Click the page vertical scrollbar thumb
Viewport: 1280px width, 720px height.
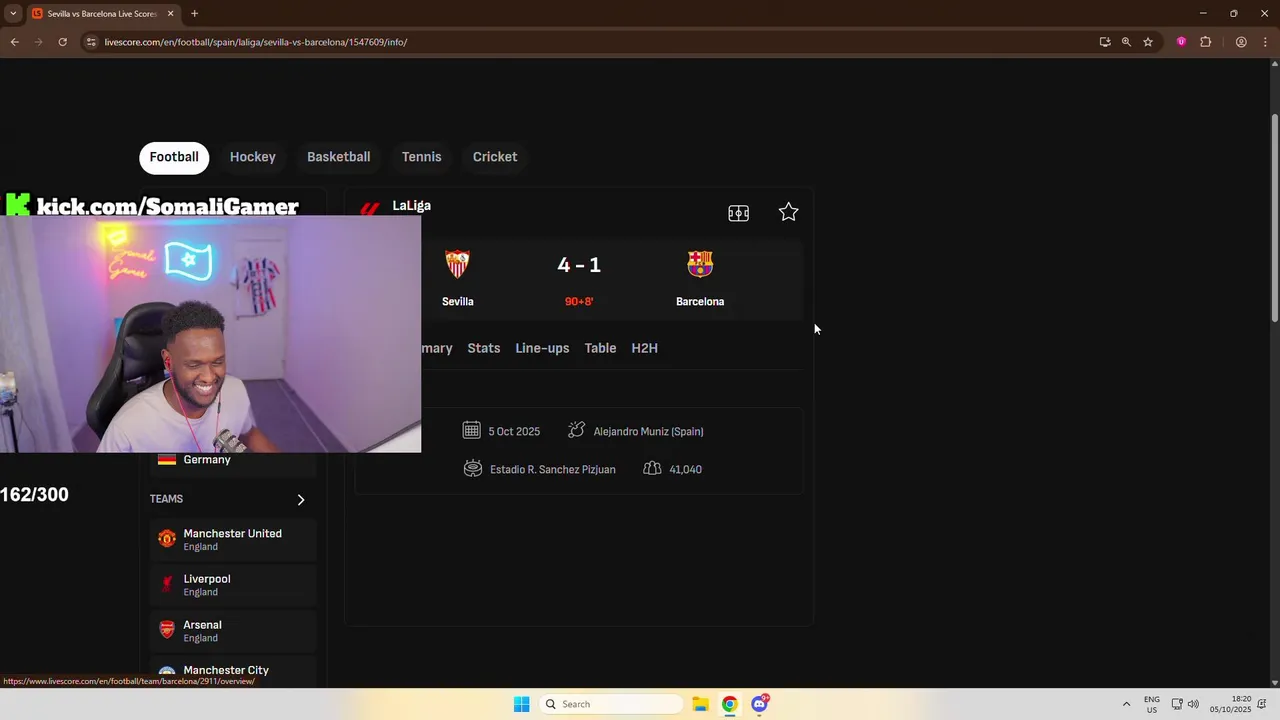(1274, 218)
